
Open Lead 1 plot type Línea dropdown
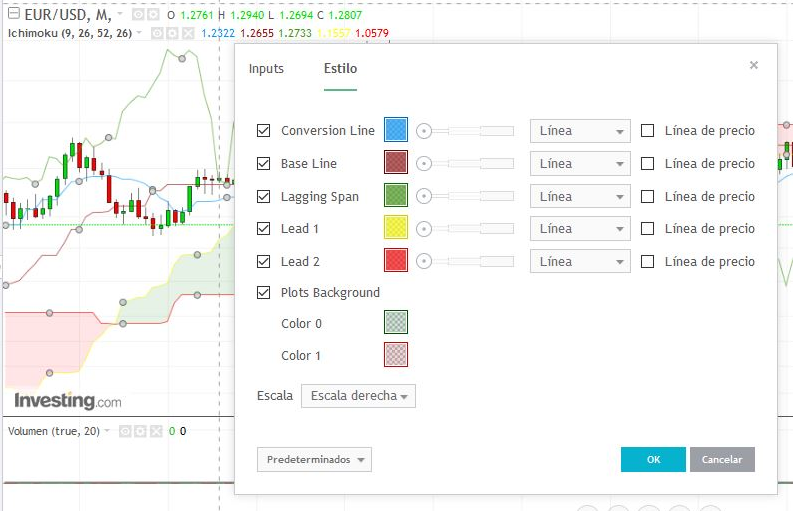pyautogui.click(x=580, y=229)
